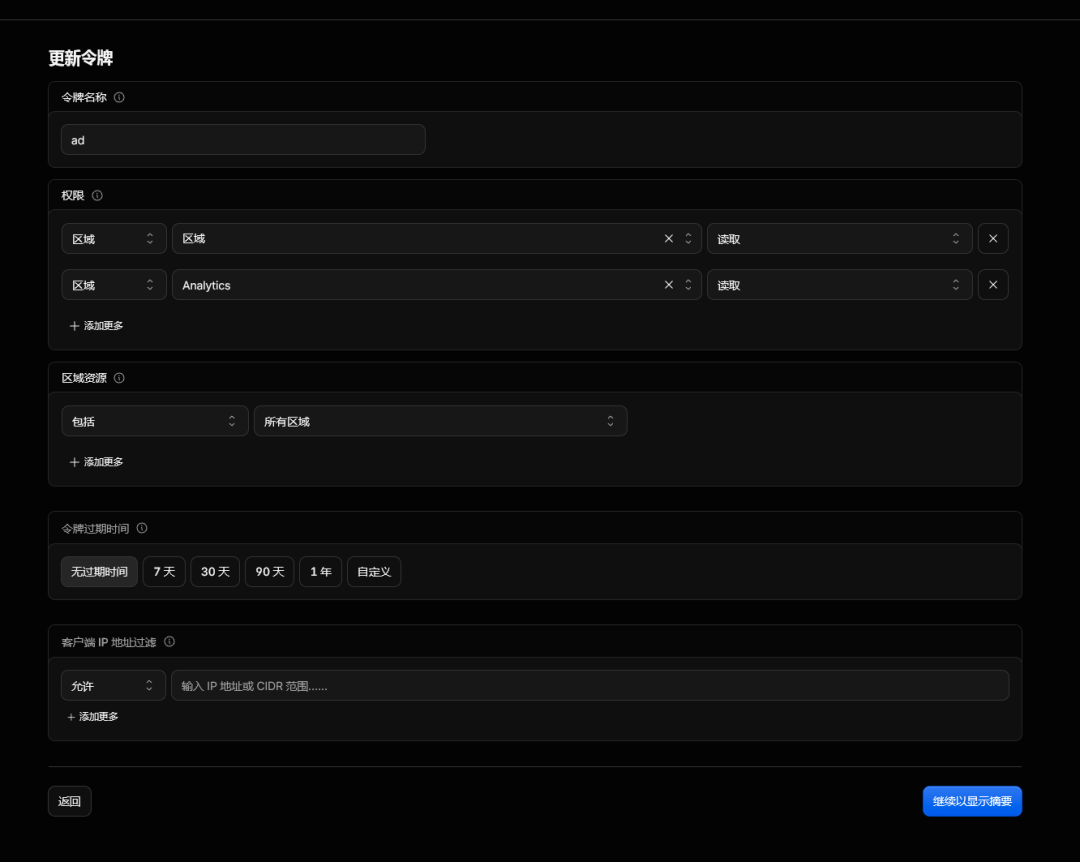Click the 返回 button
The width and height of the screenshot is (1080, 862).
tap(70, 801)
